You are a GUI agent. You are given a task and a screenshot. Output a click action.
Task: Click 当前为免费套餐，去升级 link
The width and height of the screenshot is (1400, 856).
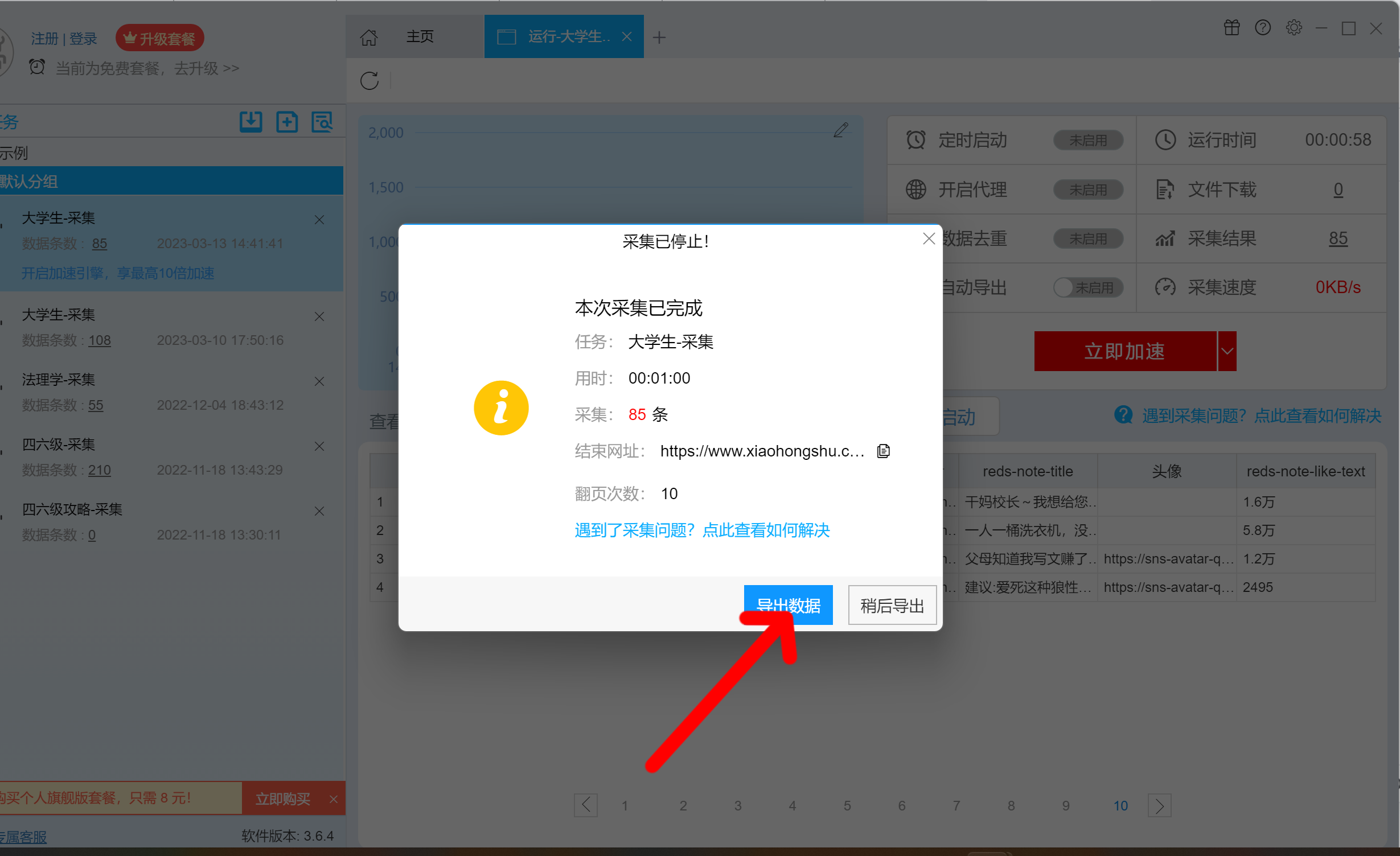coord(147,68)
